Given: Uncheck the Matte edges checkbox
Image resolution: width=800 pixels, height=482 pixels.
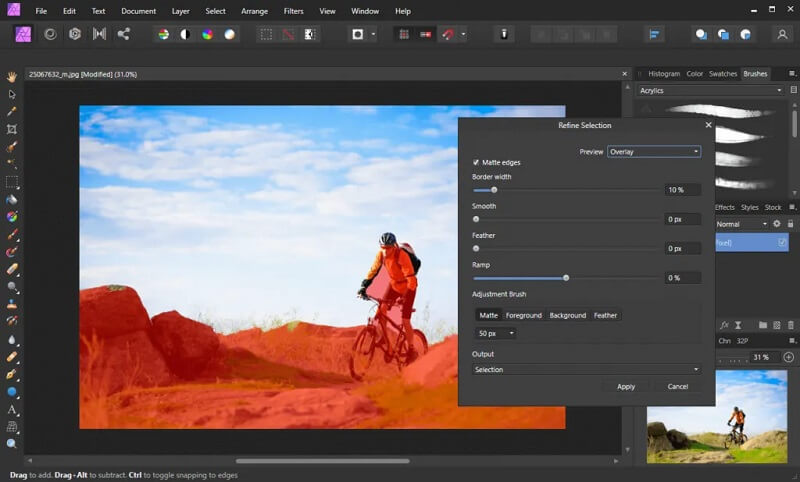Looking at the screenshot, I should (x=476, y=162).
